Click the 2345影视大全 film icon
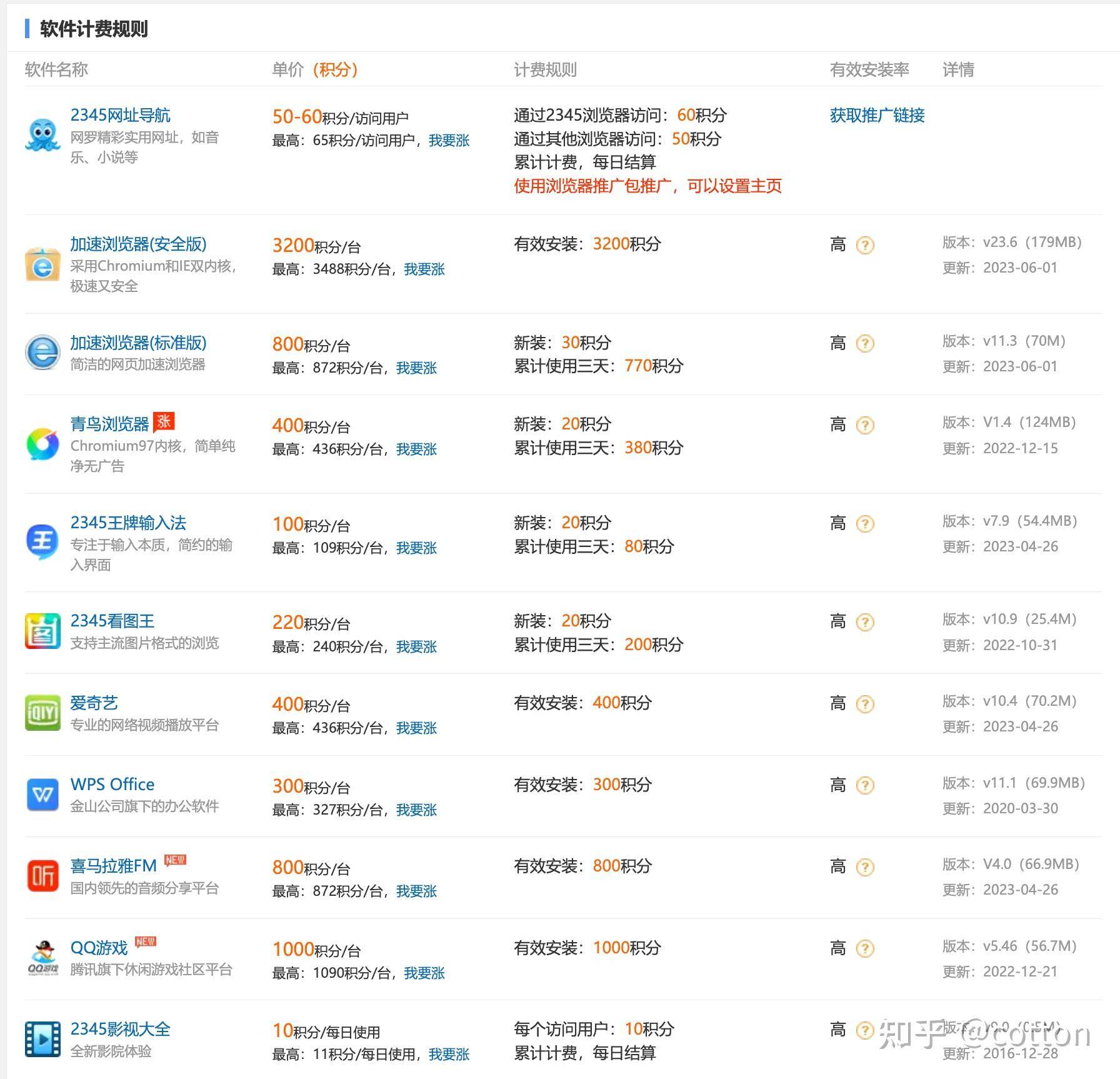Viewport: 1120px width, 1079px height. click(42, 1039)
